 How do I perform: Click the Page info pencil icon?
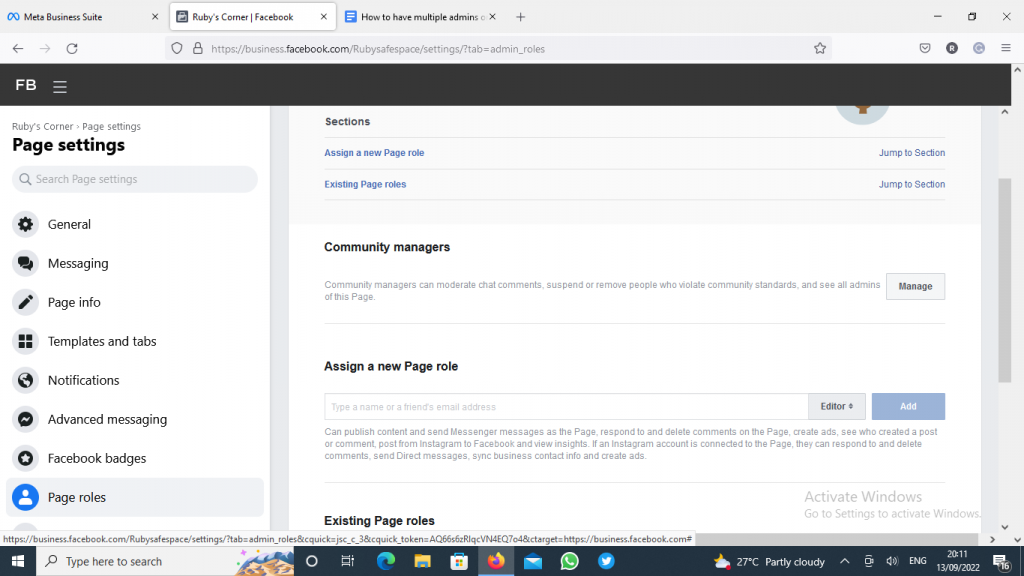coord(25,302)
